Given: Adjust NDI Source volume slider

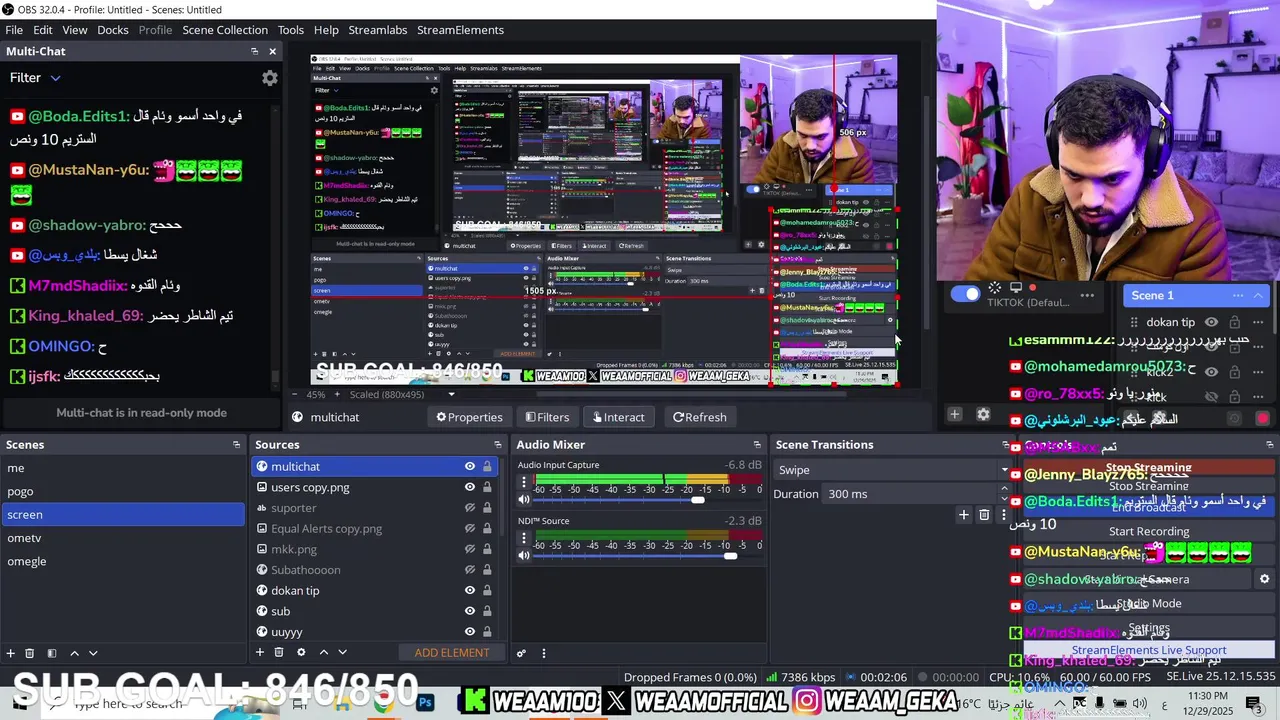Looking at the screenshot, I should click(x=730, y=556).
